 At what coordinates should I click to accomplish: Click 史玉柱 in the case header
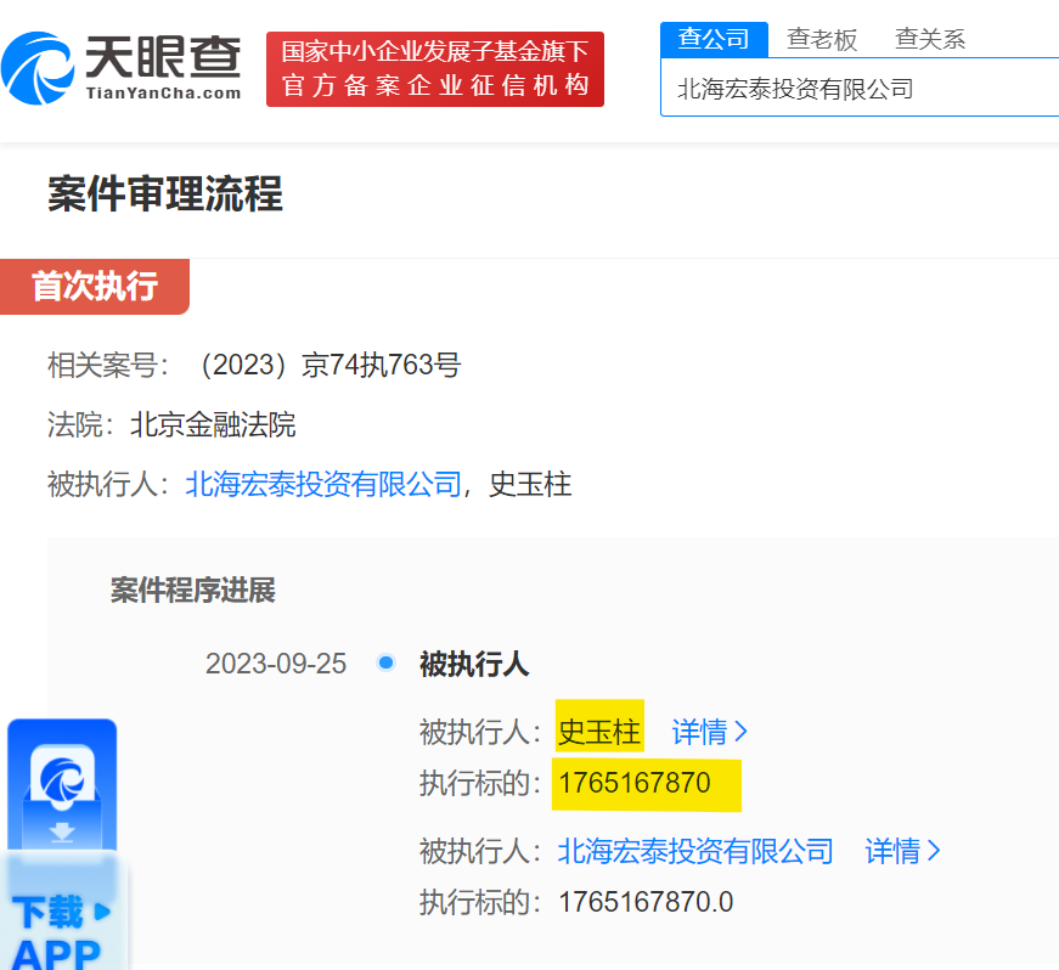click(x=530, y=484)
